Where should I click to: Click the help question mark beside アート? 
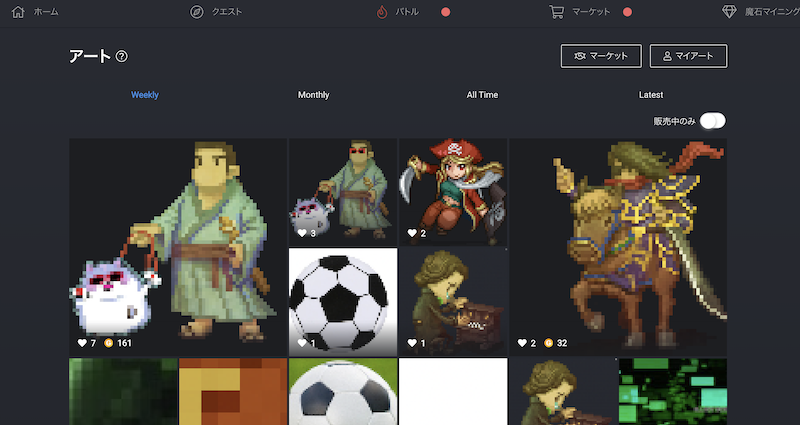coord(121,56)
